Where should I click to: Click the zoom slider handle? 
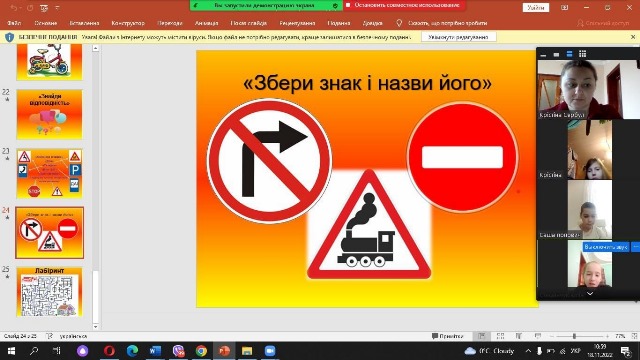(x=574, y=336)
